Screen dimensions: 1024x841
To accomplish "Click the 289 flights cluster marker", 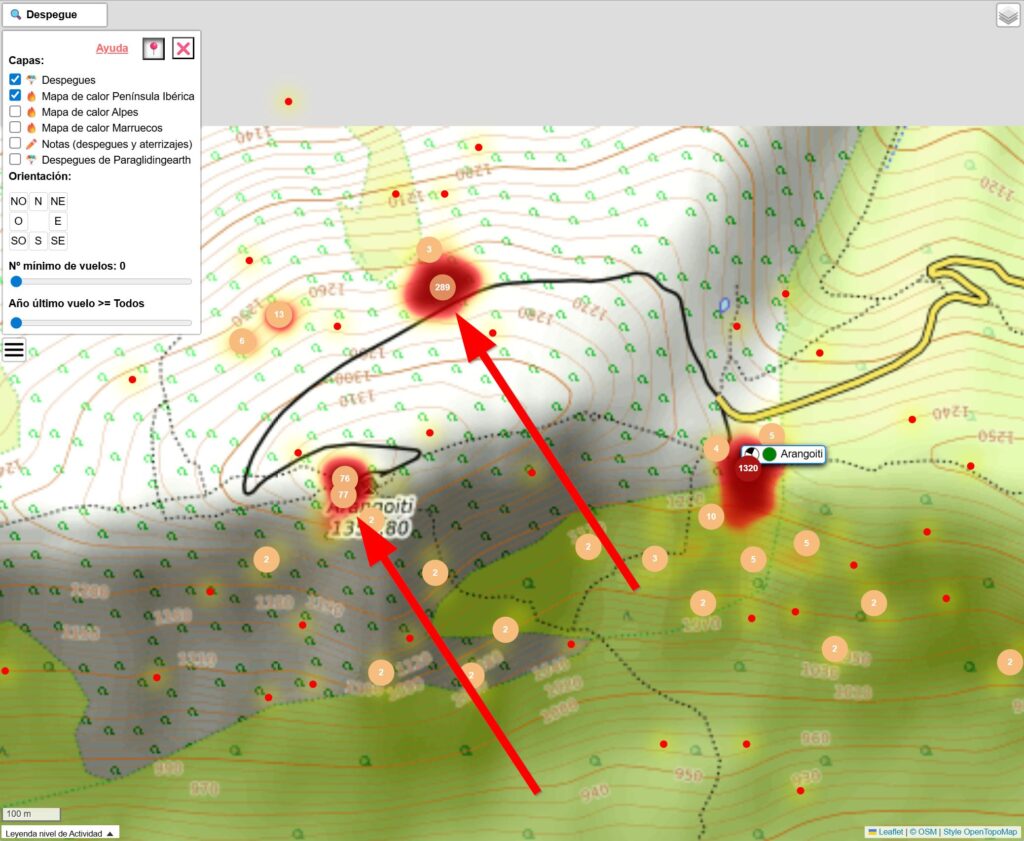I will pyautogui.click(x=442, y=288).
